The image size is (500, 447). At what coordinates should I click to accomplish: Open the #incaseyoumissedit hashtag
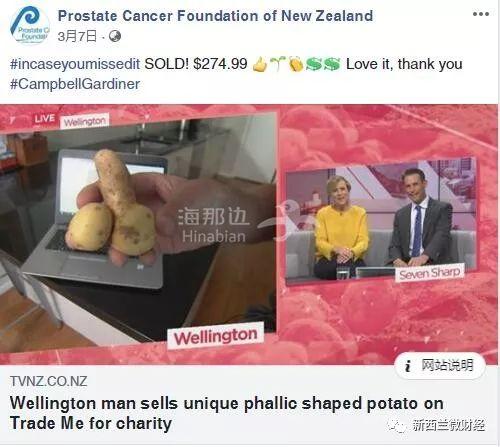[x=75, y=64]
